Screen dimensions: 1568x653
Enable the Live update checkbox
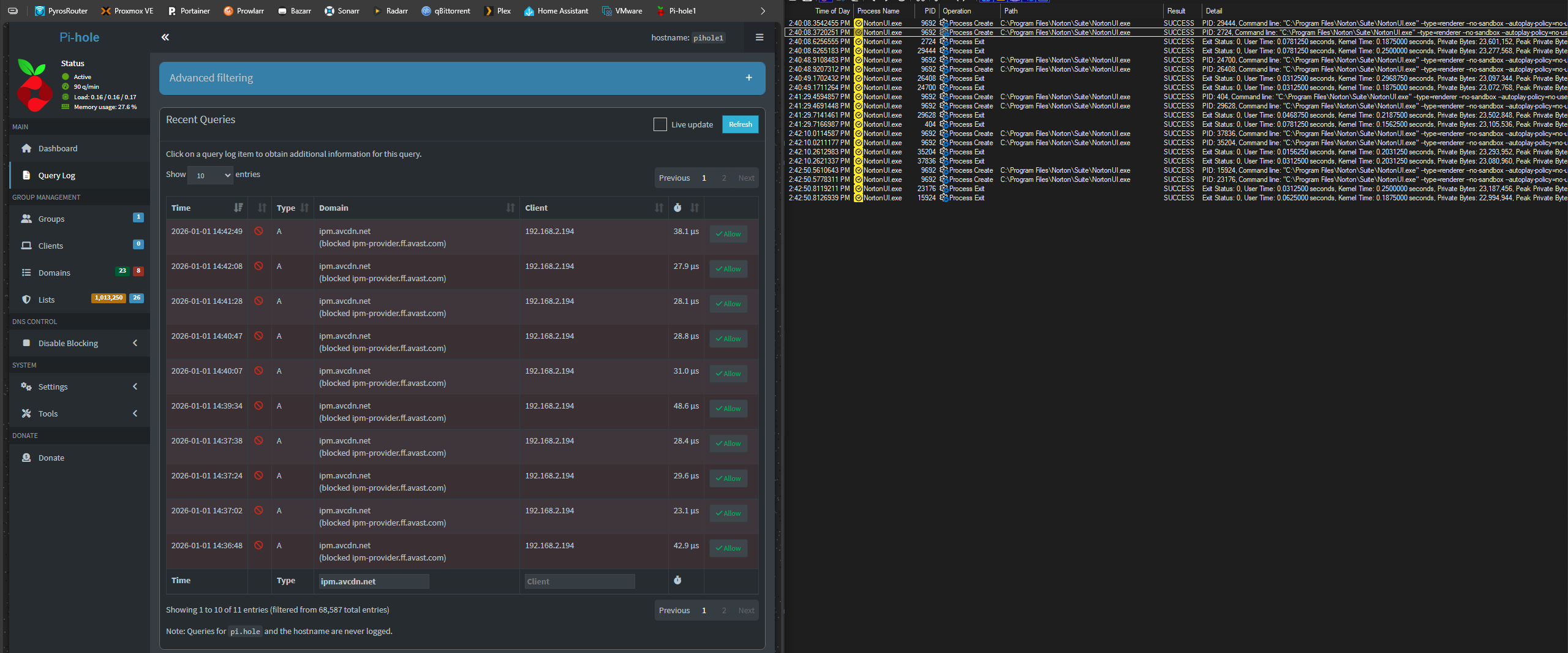coord(660,124)
